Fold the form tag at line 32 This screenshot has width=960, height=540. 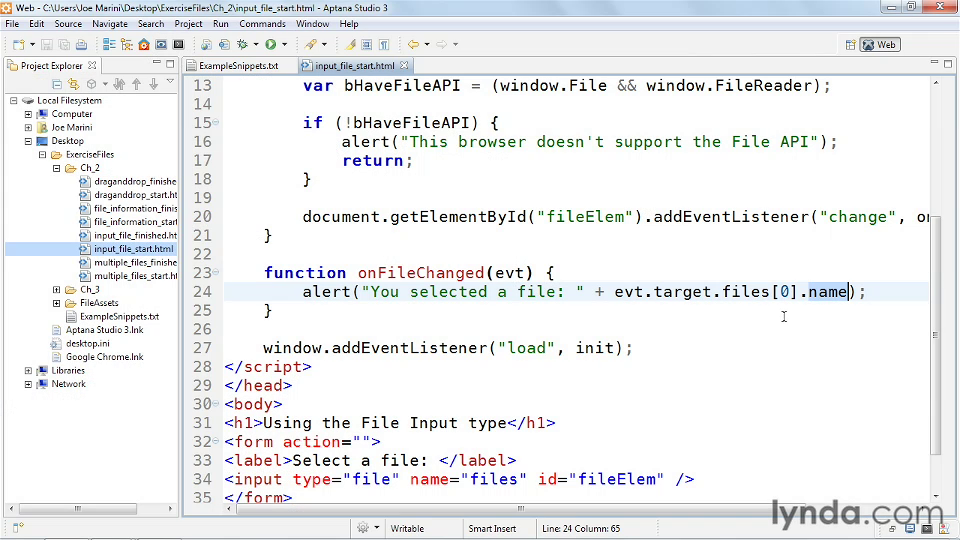(216, 441)
